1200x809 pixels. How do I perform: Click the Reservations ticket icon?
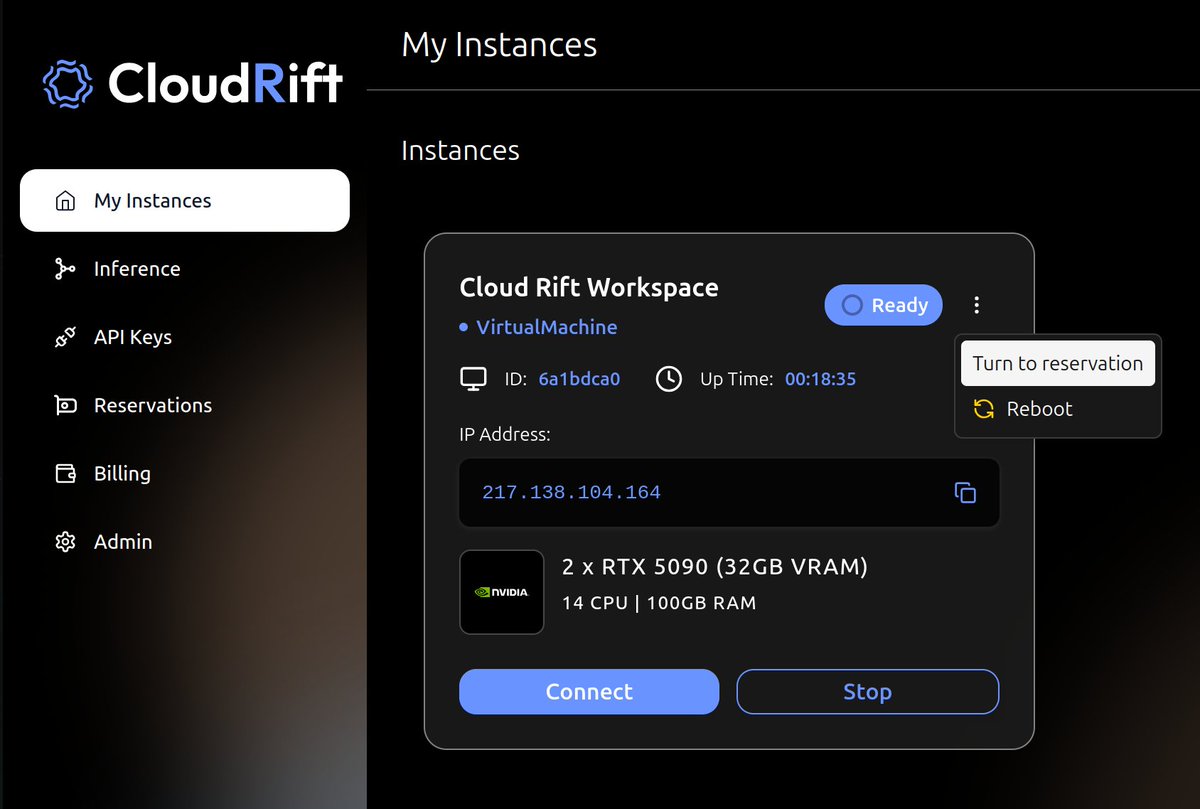click(65, 405)
